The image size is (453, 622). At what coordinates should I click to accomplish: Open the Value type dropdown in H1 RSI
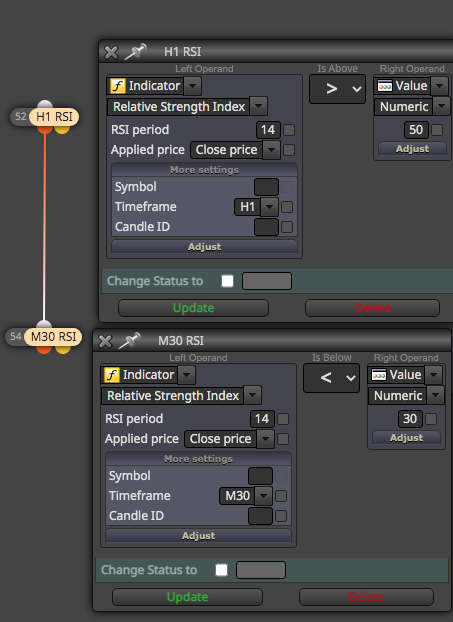pyautogui.click(x=439, y=86)
